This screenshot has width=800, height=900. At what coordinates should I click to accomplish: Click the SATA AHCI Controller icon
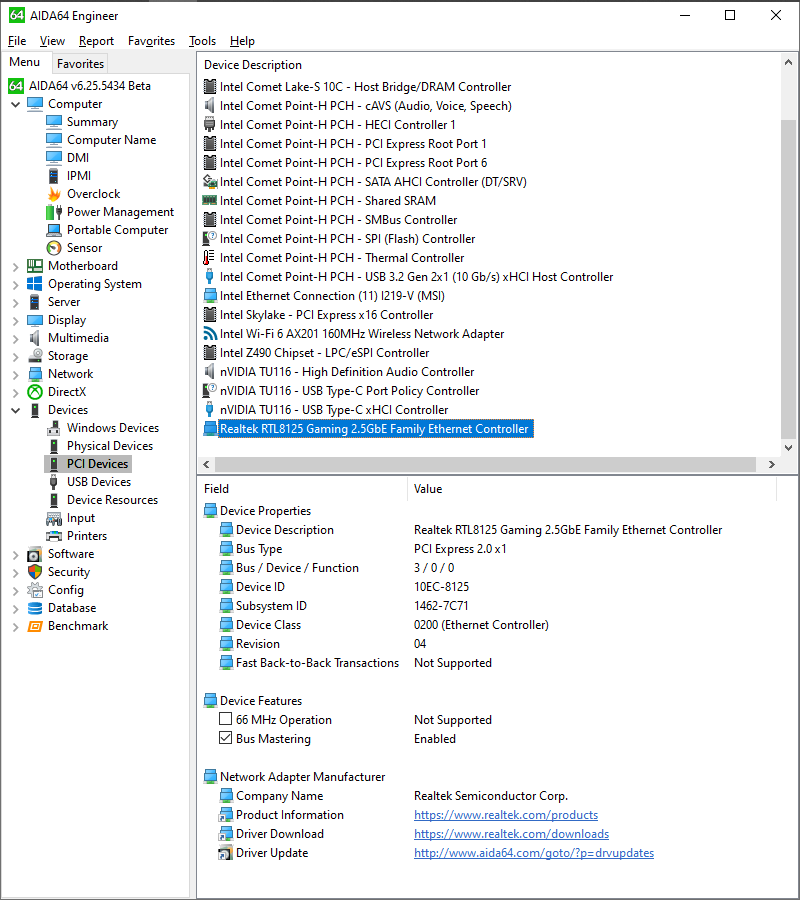point(210,182)
